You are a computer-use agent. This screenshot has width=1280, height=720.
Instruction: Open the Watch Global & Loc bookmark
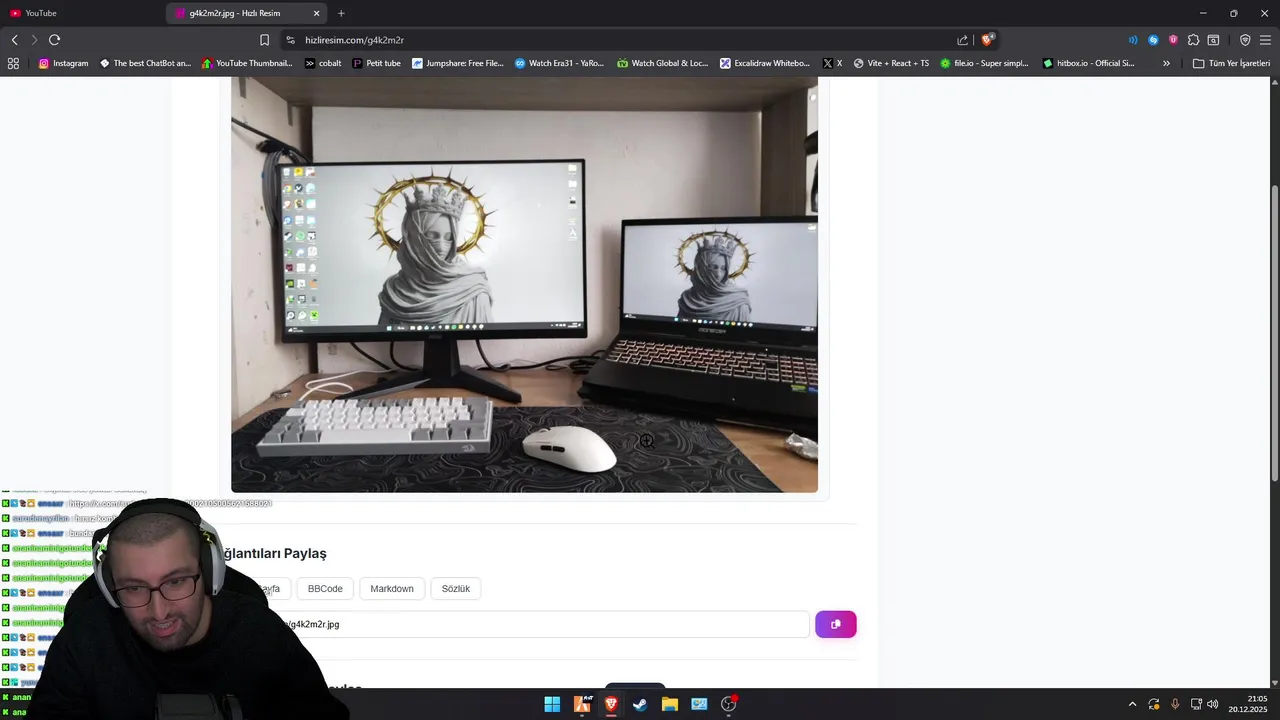click(x=662, y=63)
